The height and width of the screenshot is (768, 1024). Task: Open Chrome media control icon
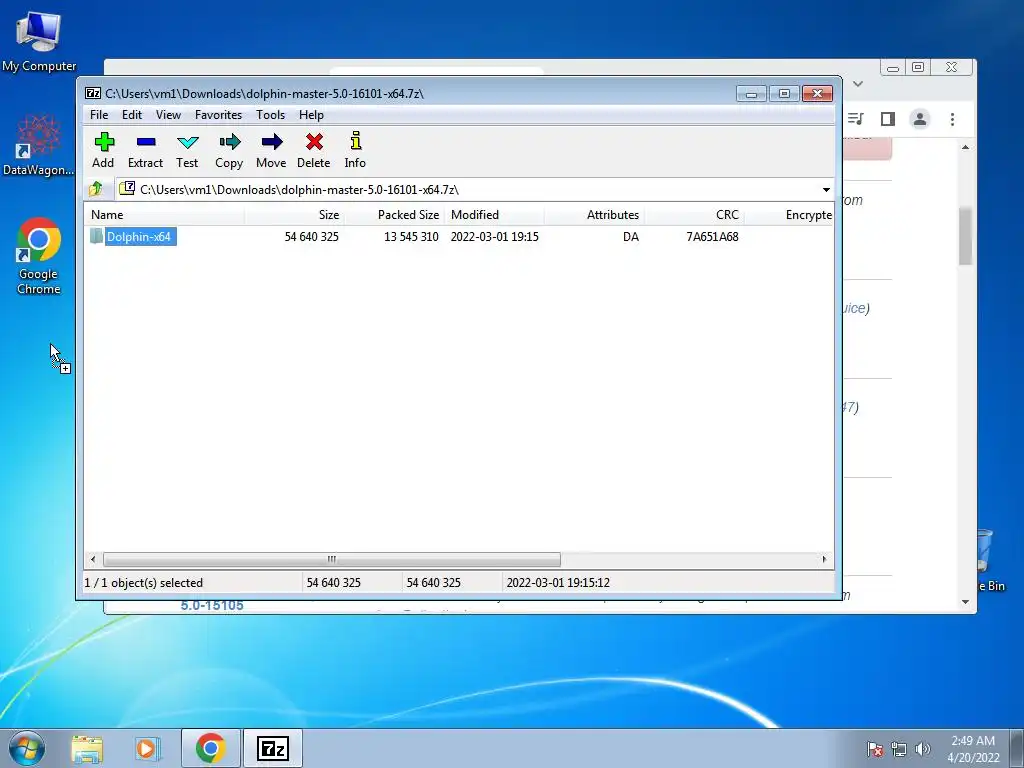tap(856, 119)
